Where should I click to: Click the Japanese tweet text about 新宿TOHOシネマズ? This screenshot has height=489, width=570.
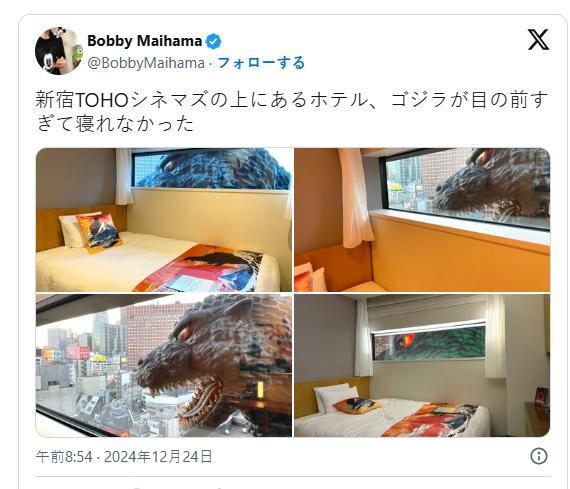291,112
